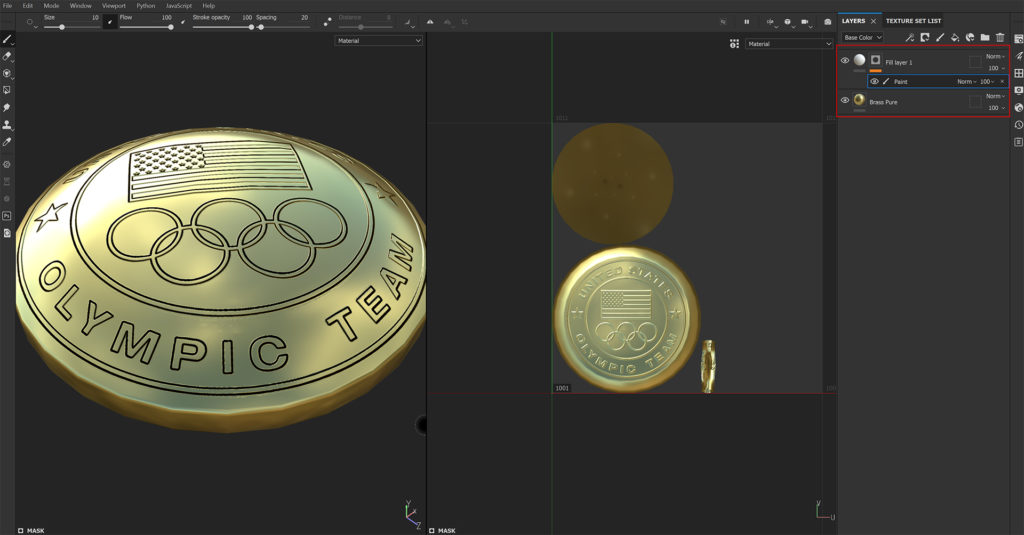Open the Help menu
Screen dimensions: 1024x535
tap(208, 5)
